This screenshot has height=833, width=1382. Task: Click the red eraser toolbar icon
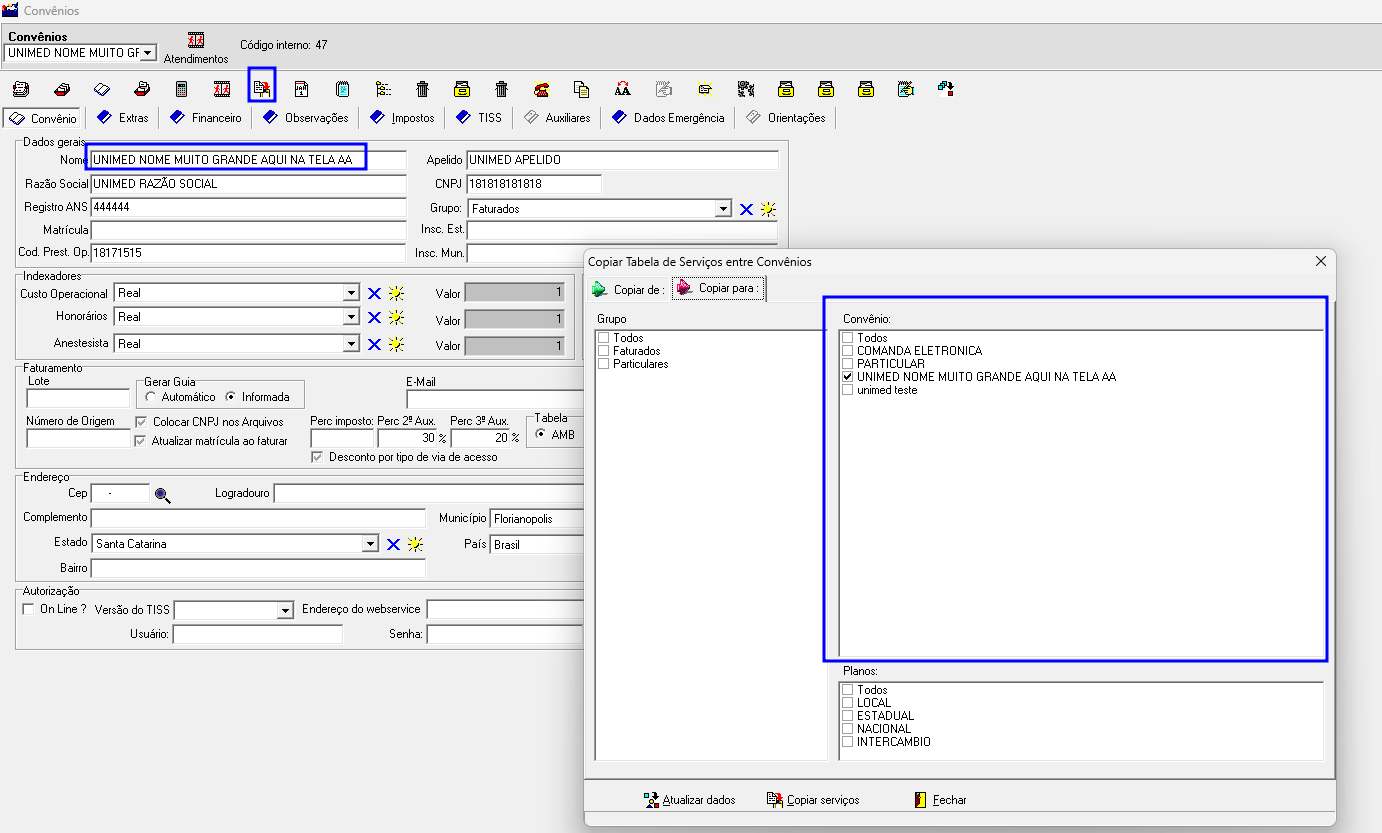[x=61, y=89]
